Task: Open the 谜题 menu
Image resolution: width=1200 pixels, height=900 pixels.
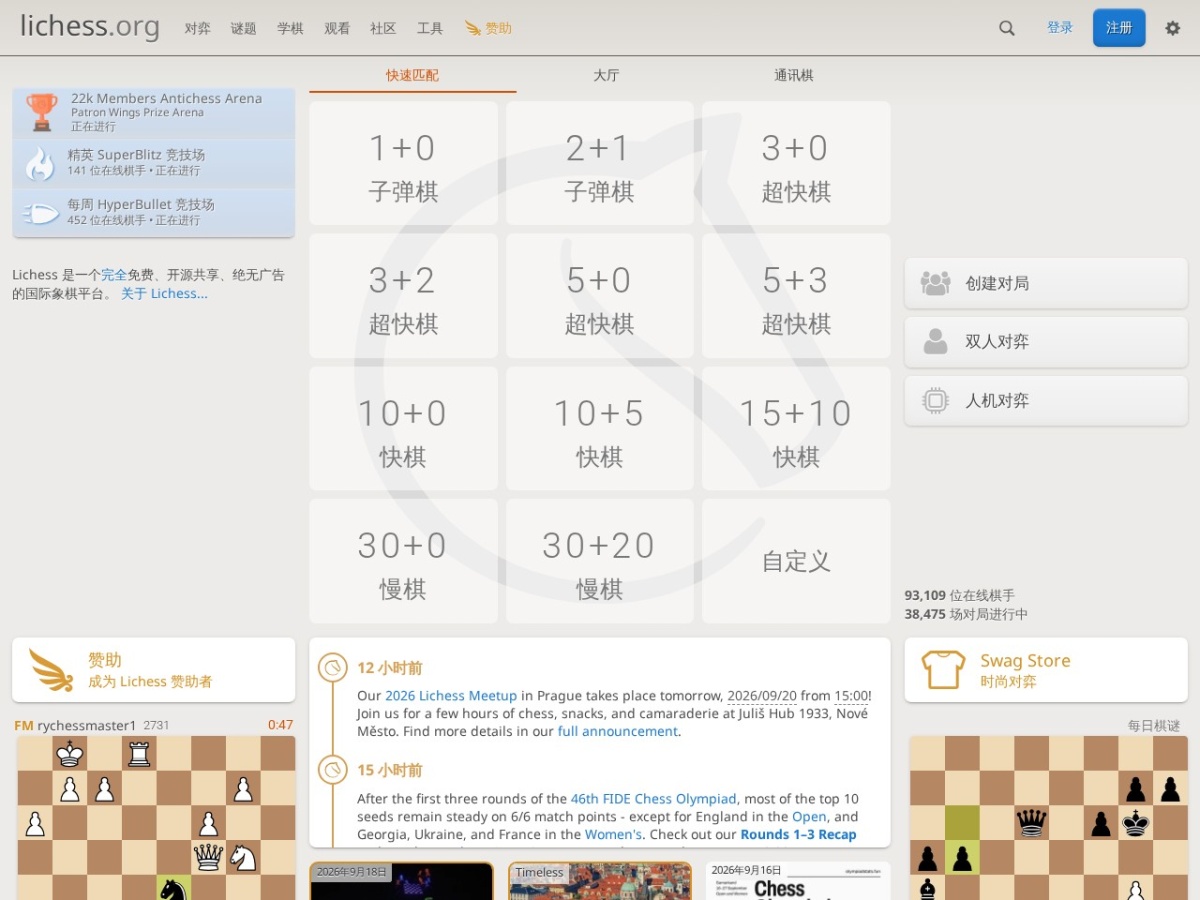Action: (244, 29)
